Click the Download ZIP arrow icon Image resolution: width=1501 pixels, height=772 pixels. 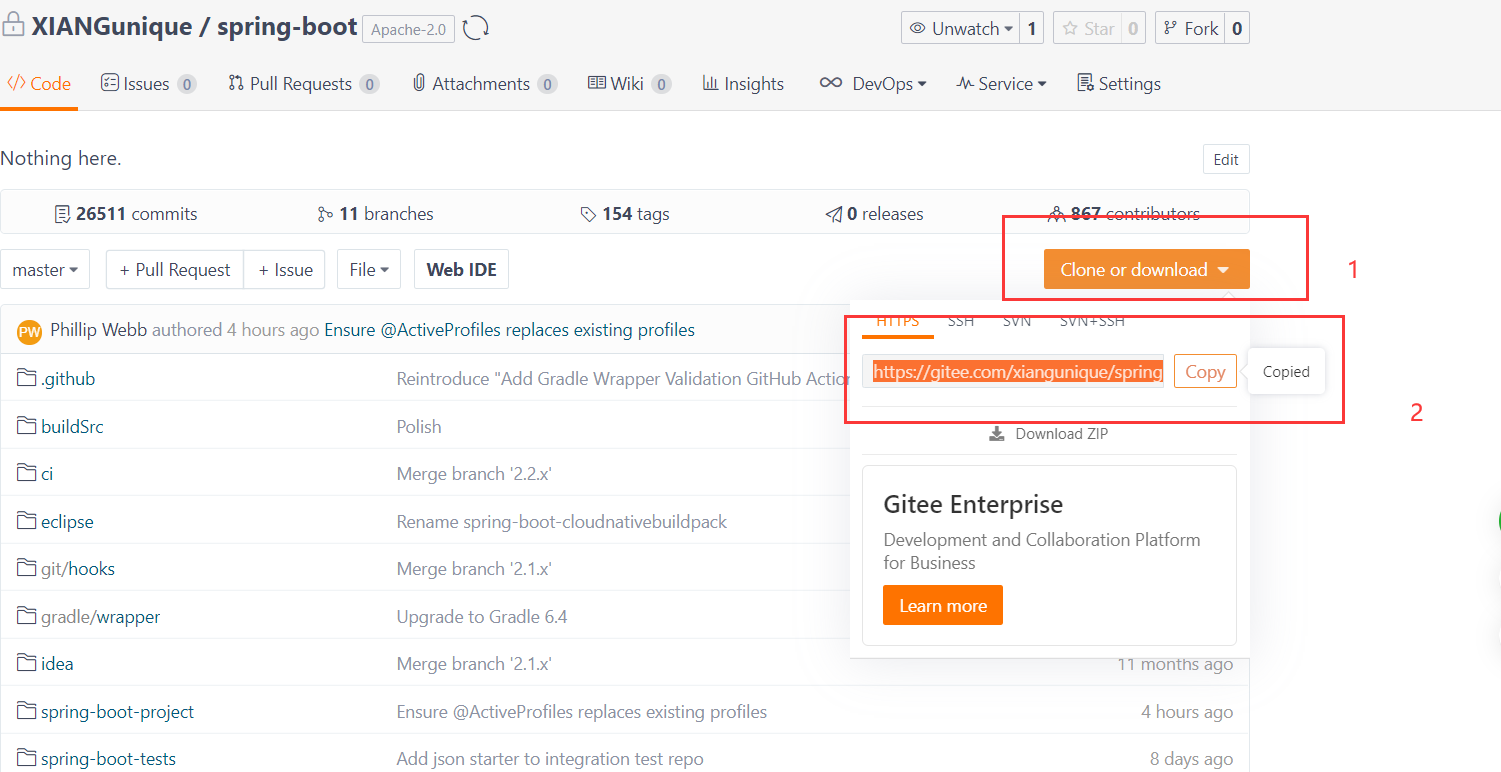point(997,434)
